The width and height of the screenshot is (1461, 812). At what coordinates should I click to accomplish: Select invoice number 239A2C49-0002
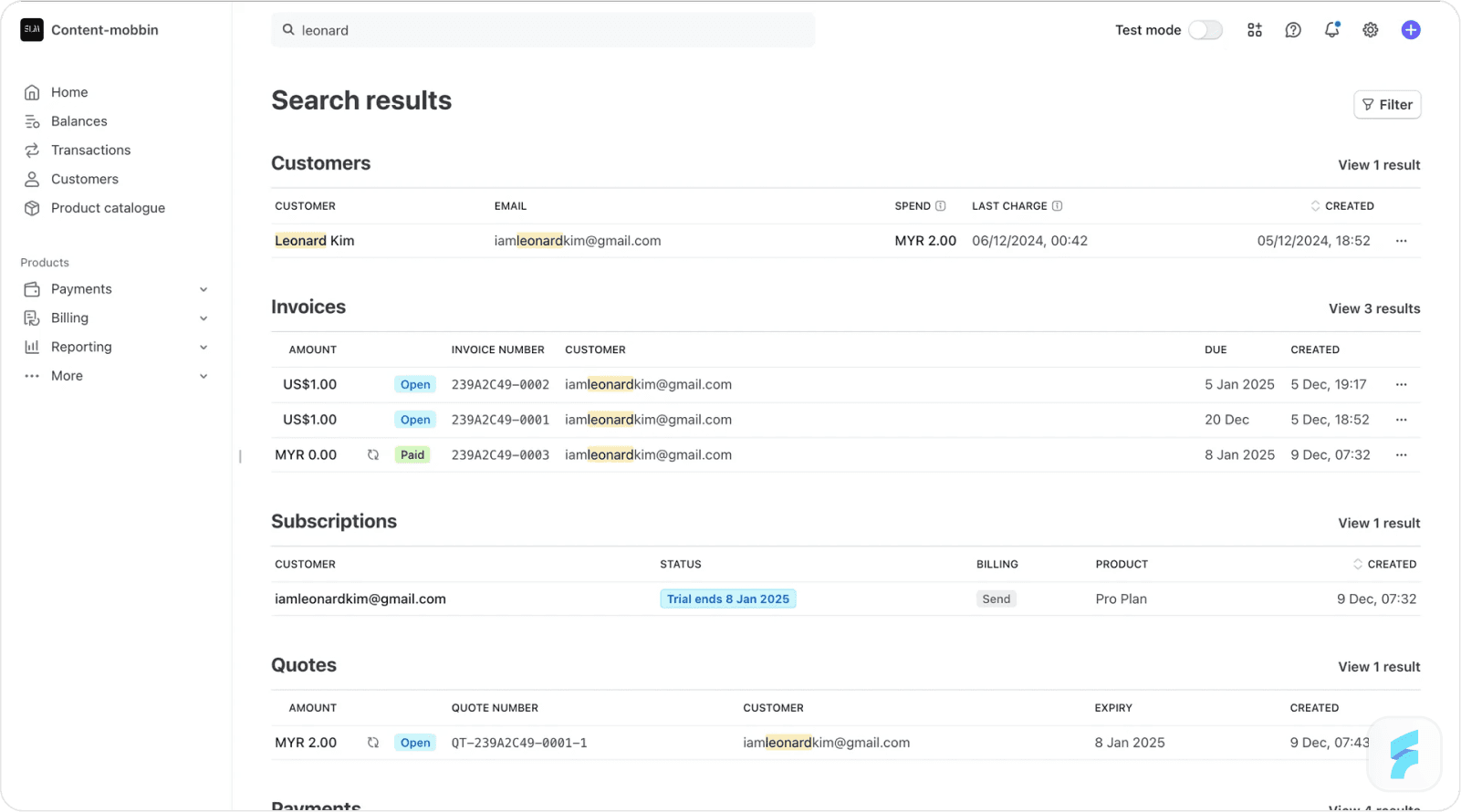pos(500,385)
